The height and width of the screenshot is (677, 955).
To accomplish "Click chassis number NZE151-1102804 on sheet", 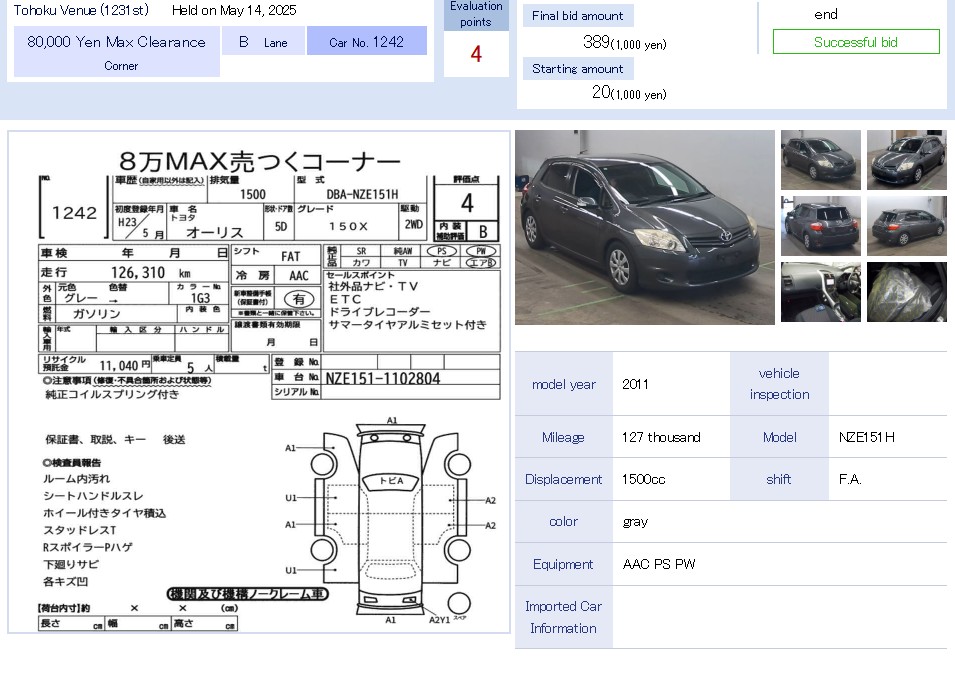I will tap(382, 379).
